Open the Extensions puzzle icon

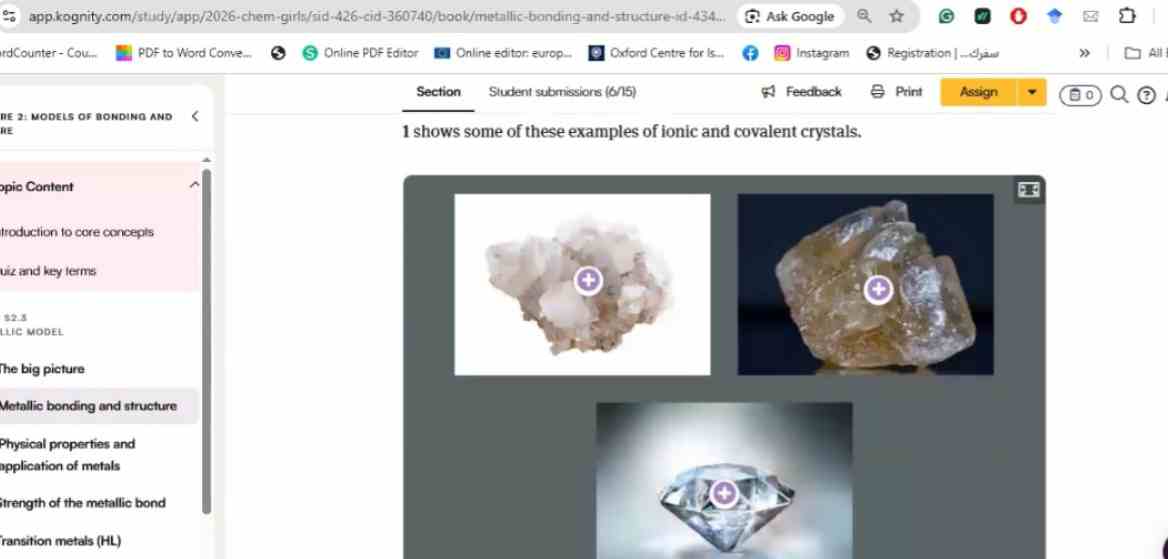coord(1128,16)
